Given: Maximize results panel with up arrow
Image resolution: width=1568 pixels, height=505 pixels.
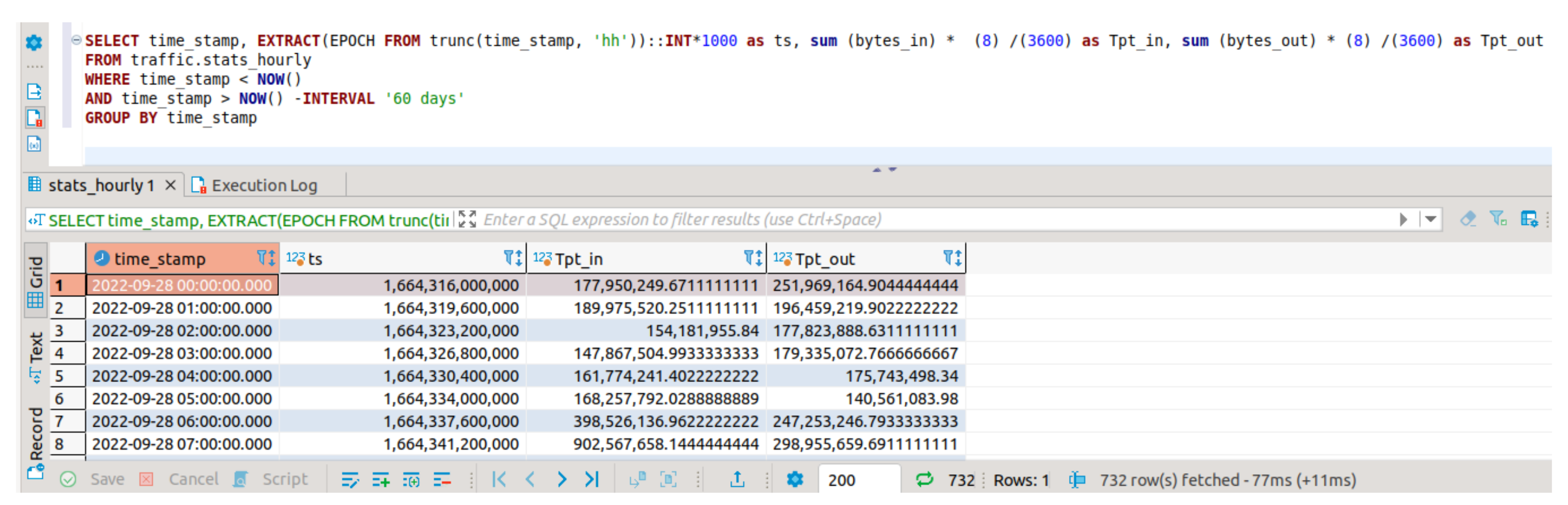Looking at the screenshot, I should click(x=876, y=170).
